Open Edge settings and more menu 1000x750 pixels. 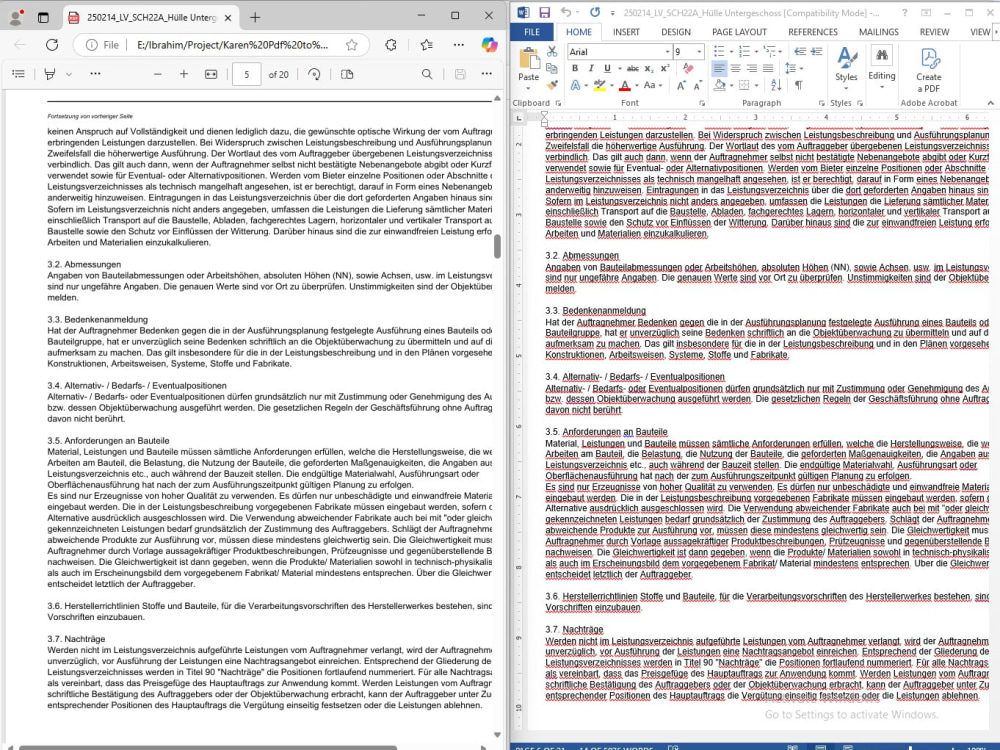459,45
